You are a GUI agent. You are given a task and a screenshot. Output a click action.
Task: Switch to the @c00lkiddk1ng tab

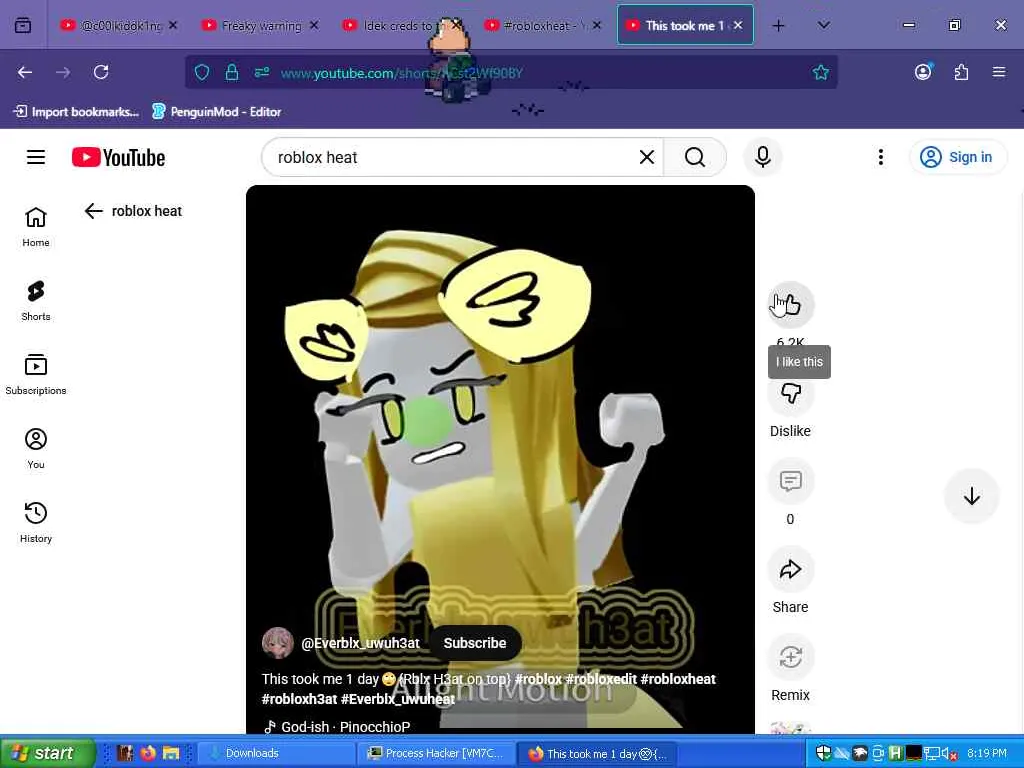[121, 25]
